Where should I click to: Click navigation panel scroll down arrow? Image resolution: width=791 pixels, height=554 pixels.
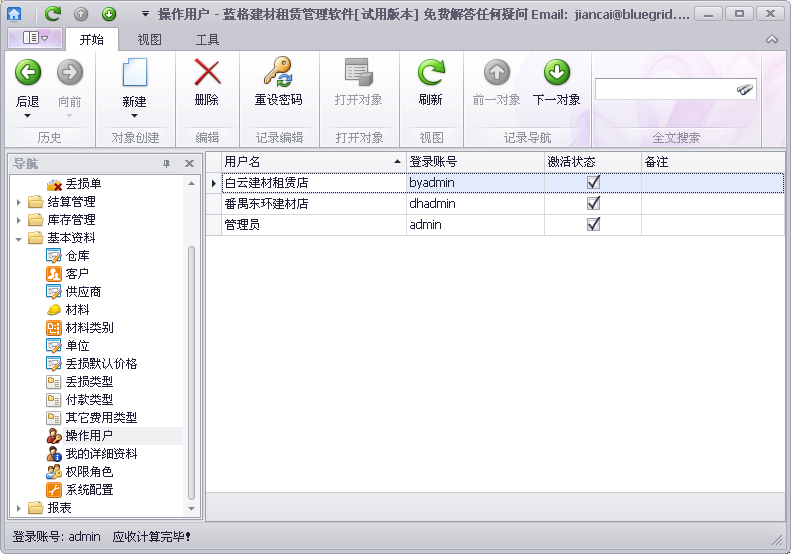[x=191, y=509]
